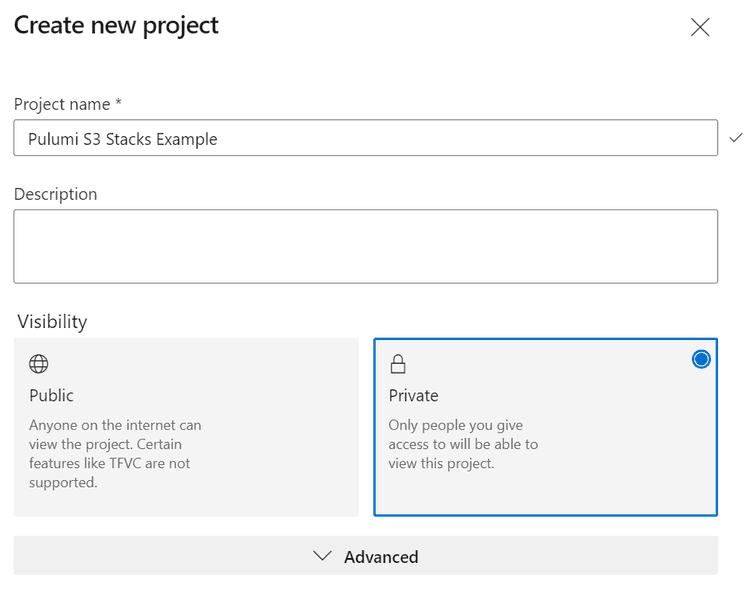This screenshot has width=750, height=590.
Task: Click the 'Project name *' label
Action: pyautogui.click(x=68, y=104)
